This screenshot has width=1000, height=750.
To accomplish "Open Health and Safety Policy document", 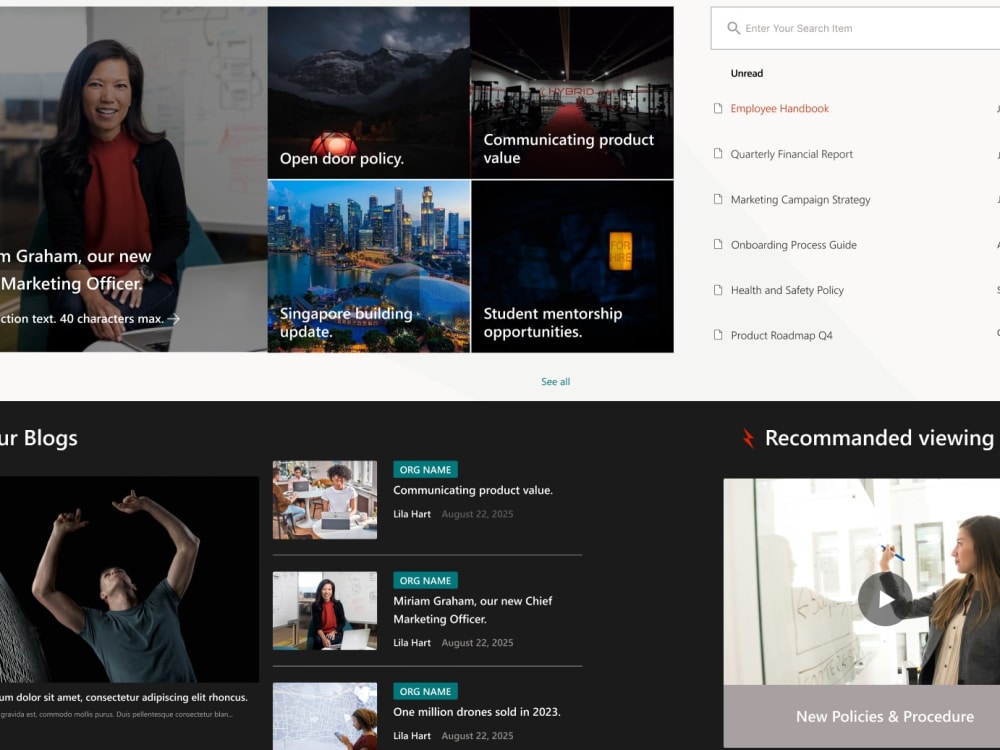I will 787,290.
